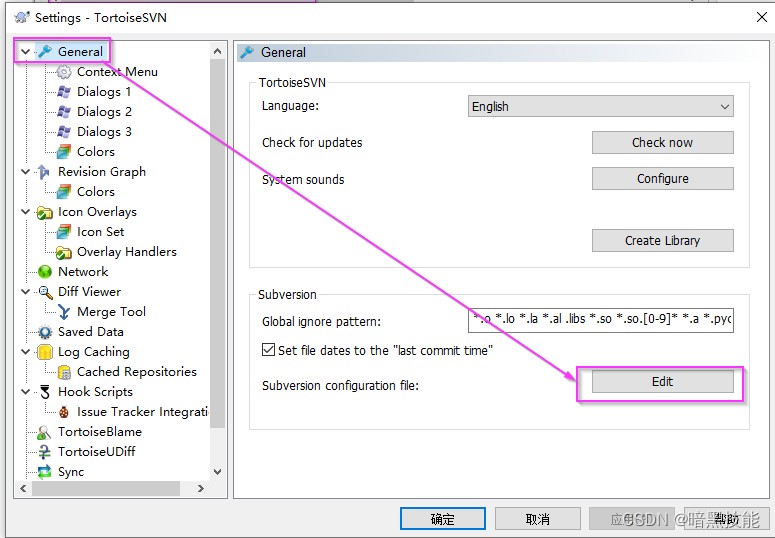Screen dimensions: 775x538
Task: Collapse the Hook Scripts tree node
Action: (26, 392)
